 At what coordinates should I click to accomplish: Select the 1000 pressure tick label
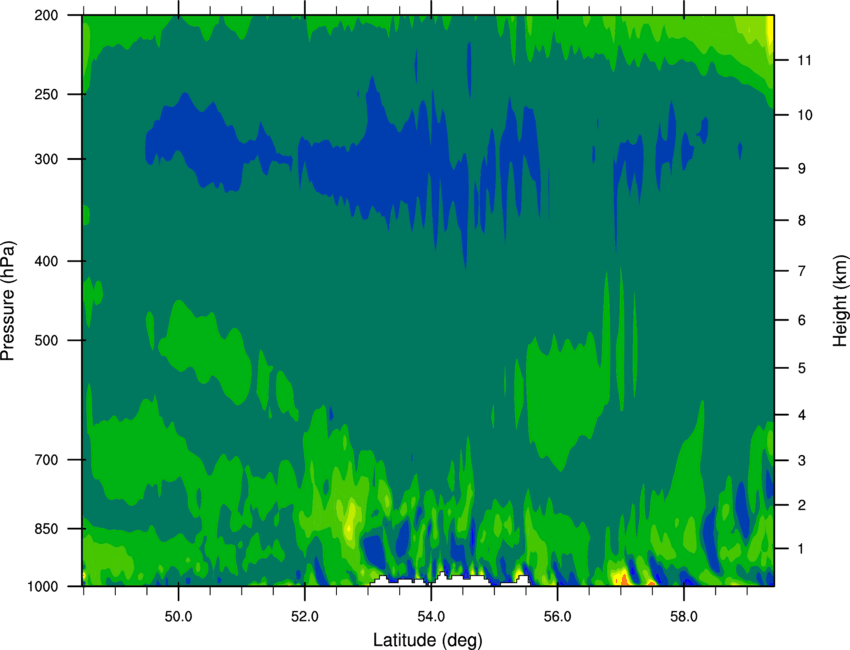click(43, 586)
